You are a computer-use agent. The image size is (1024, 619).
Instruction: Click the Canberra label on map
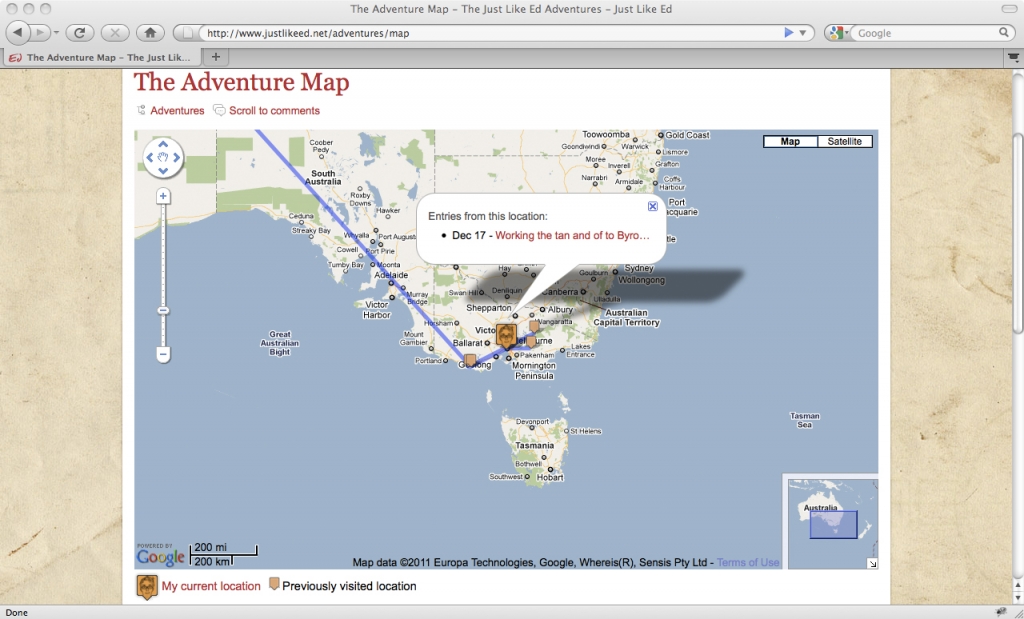pos(560,292)
